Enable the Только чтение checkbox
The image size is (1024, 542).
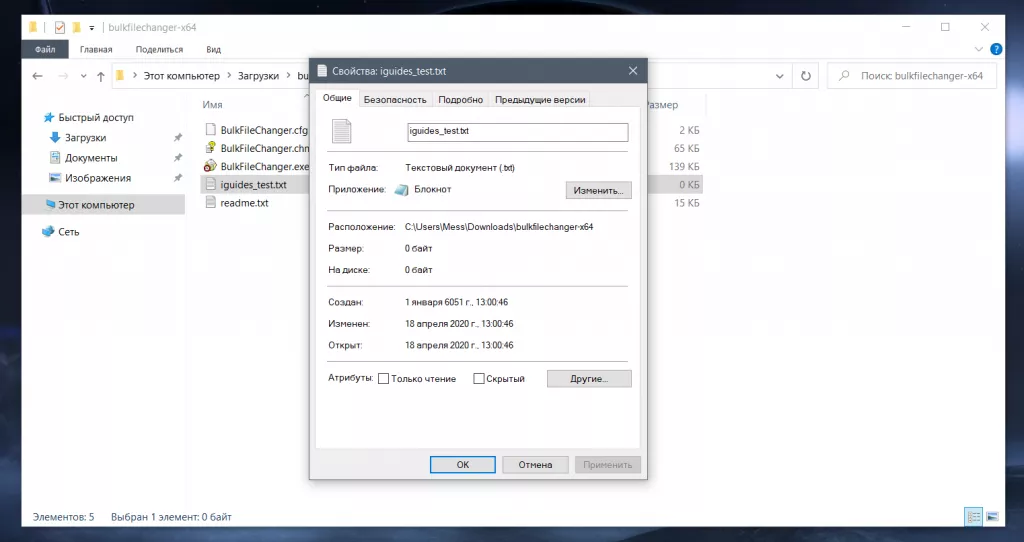tap(384, 379)
